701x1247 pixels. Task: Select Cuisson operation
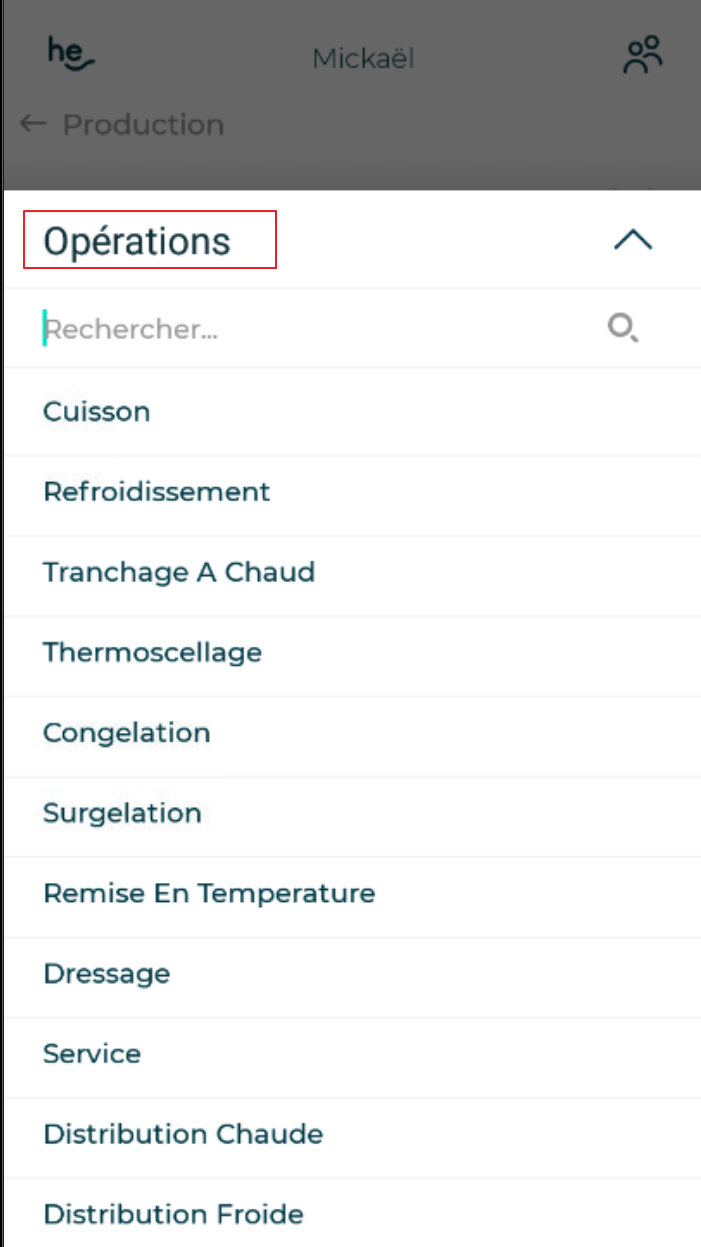click(97, 412)
